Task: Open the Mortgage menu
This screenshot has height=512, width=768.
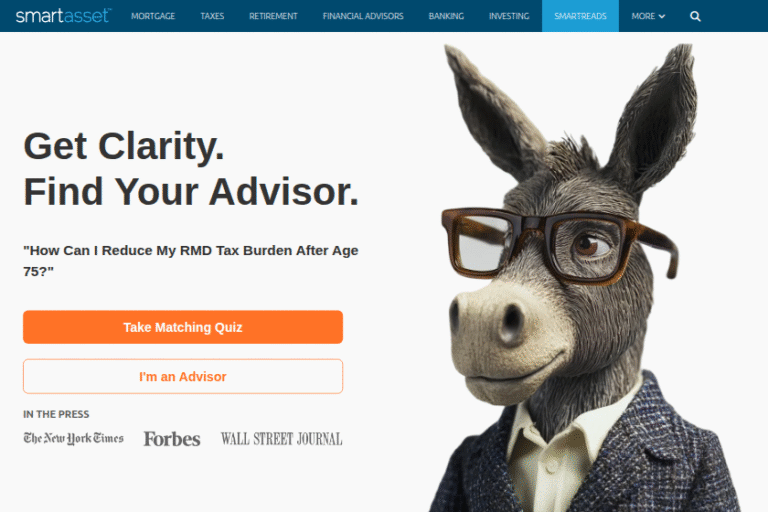Action: point(153,16)
